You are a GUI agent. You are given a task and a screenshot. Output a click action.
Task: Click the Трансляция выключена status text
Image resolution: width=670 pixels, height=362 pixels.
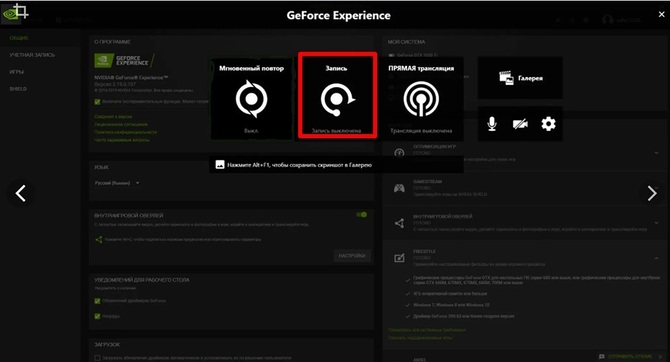[x=421, y=131]
